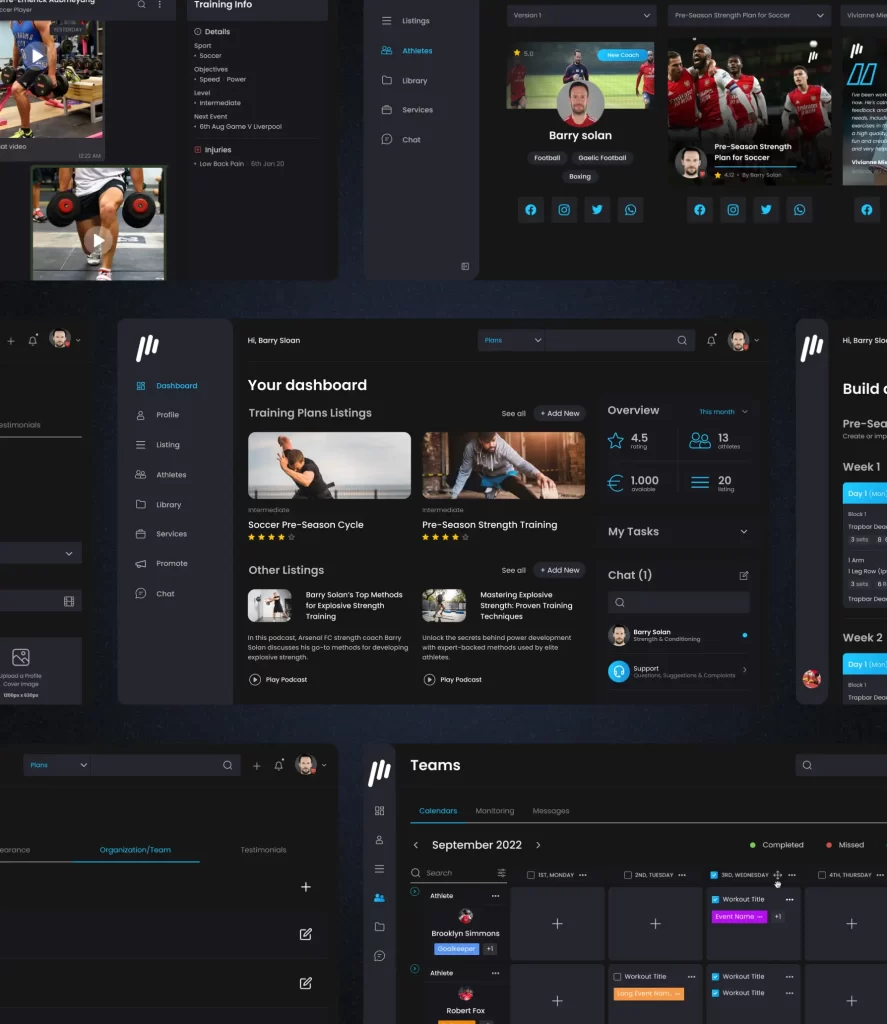Viewport: 887px width, 1024px height.
Task: Open Promote in the dashboard sidebar
Action: (171, 564)
